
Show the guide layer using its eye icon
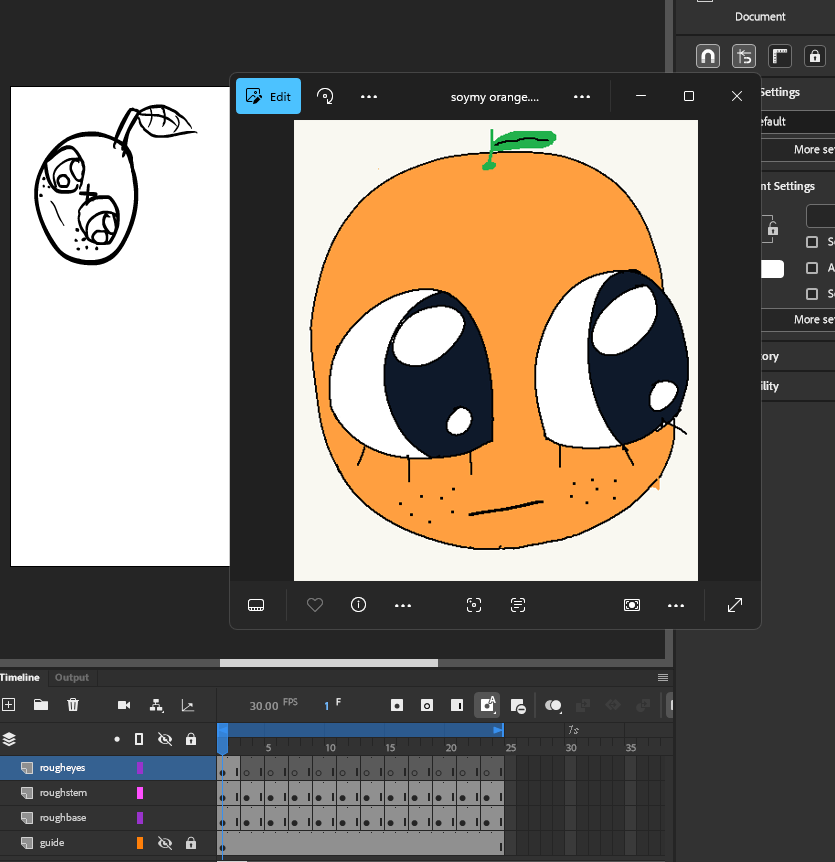point(166,843)
